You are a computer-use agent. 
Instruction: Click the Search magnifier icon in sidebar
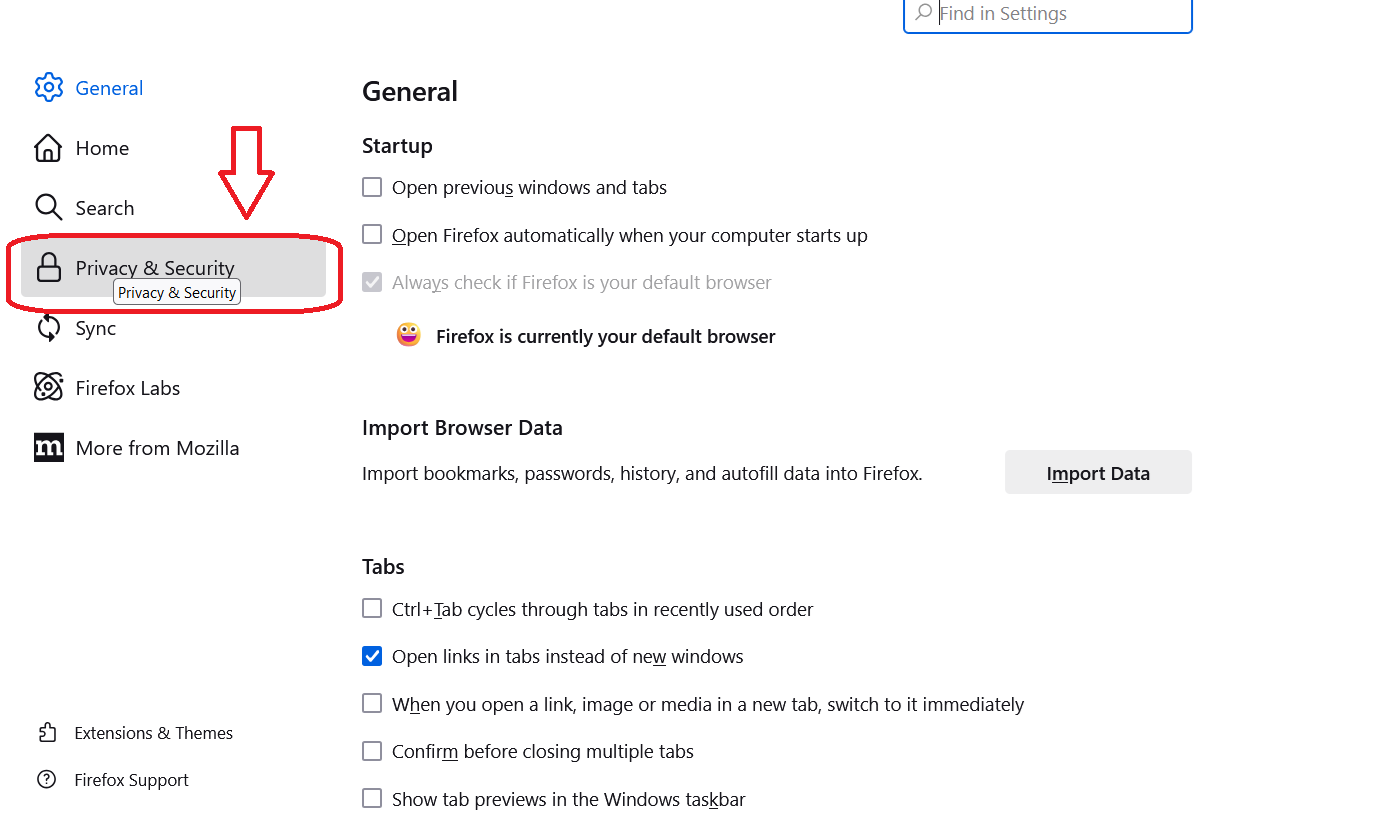pyautogui.click(x=48, y=208)
